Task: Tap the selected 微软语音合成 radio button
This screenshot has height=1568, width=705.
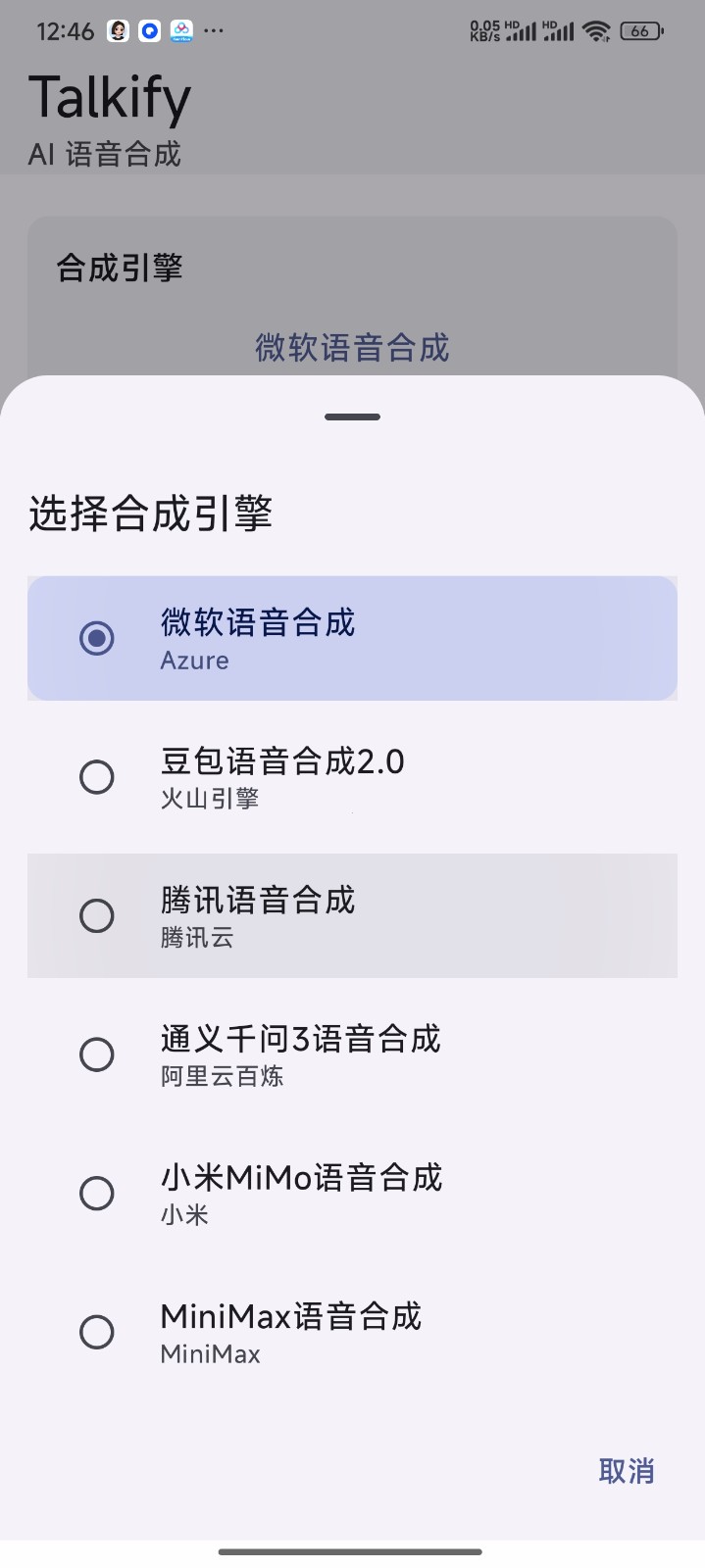Action: click(96, 638)
